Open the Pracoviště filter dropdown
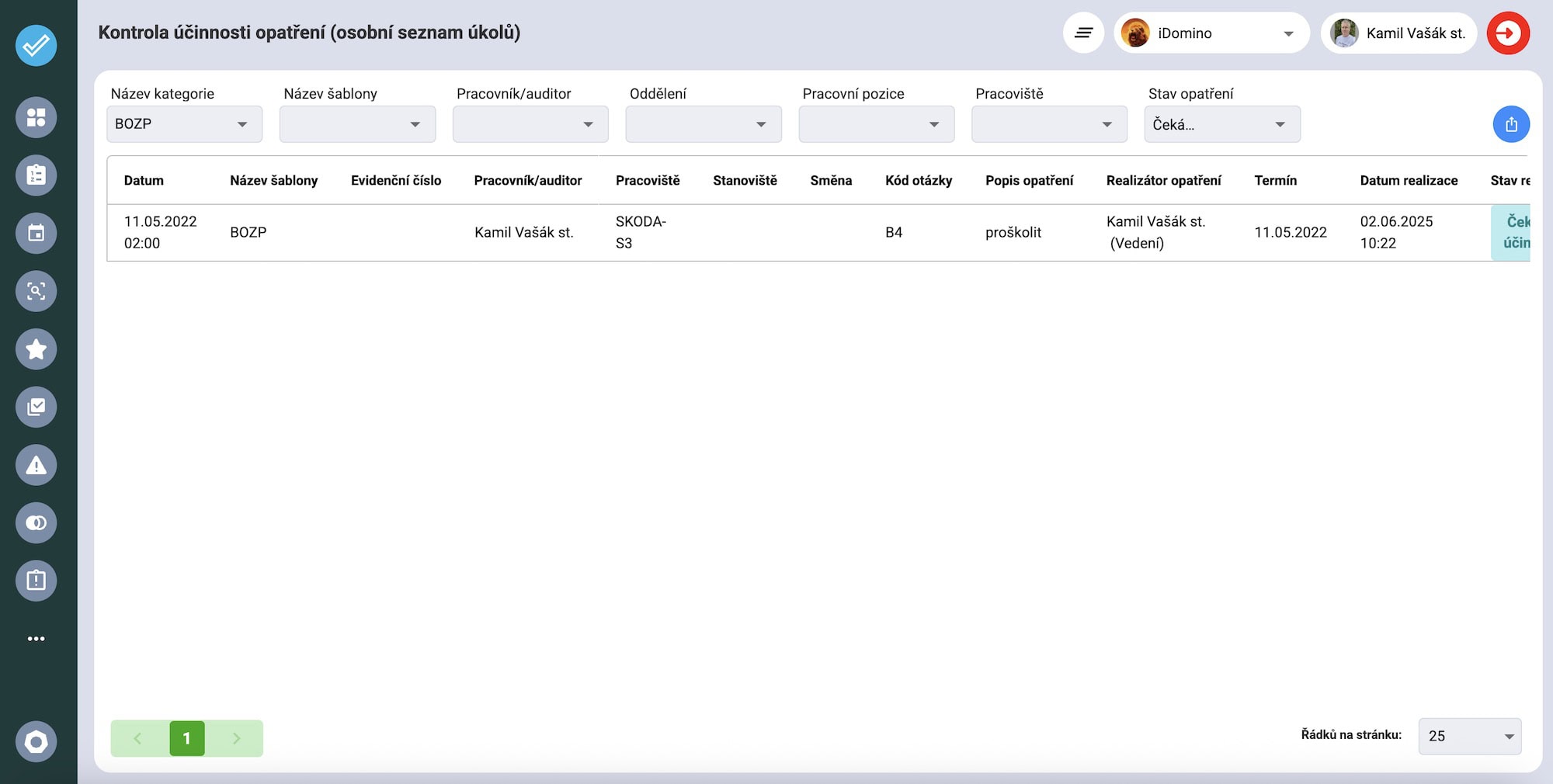This screenshot has height=784, width=1553. tap(1048, 124)
